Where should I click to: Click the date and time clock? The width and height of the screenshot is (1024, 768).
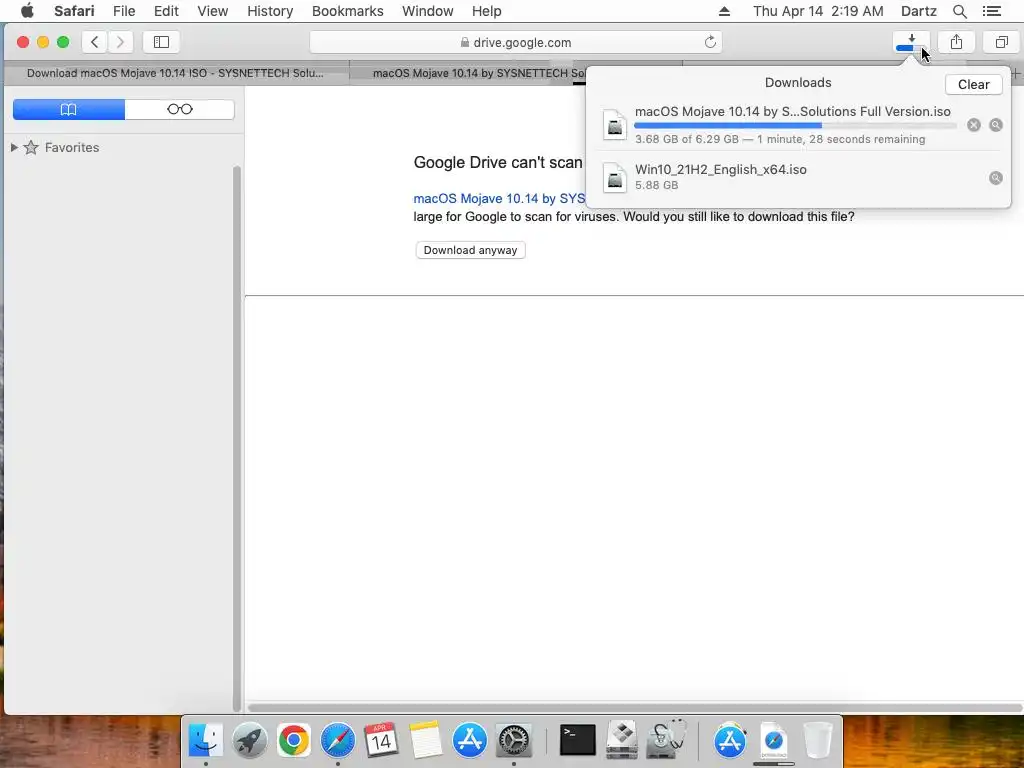coord(818,11)
